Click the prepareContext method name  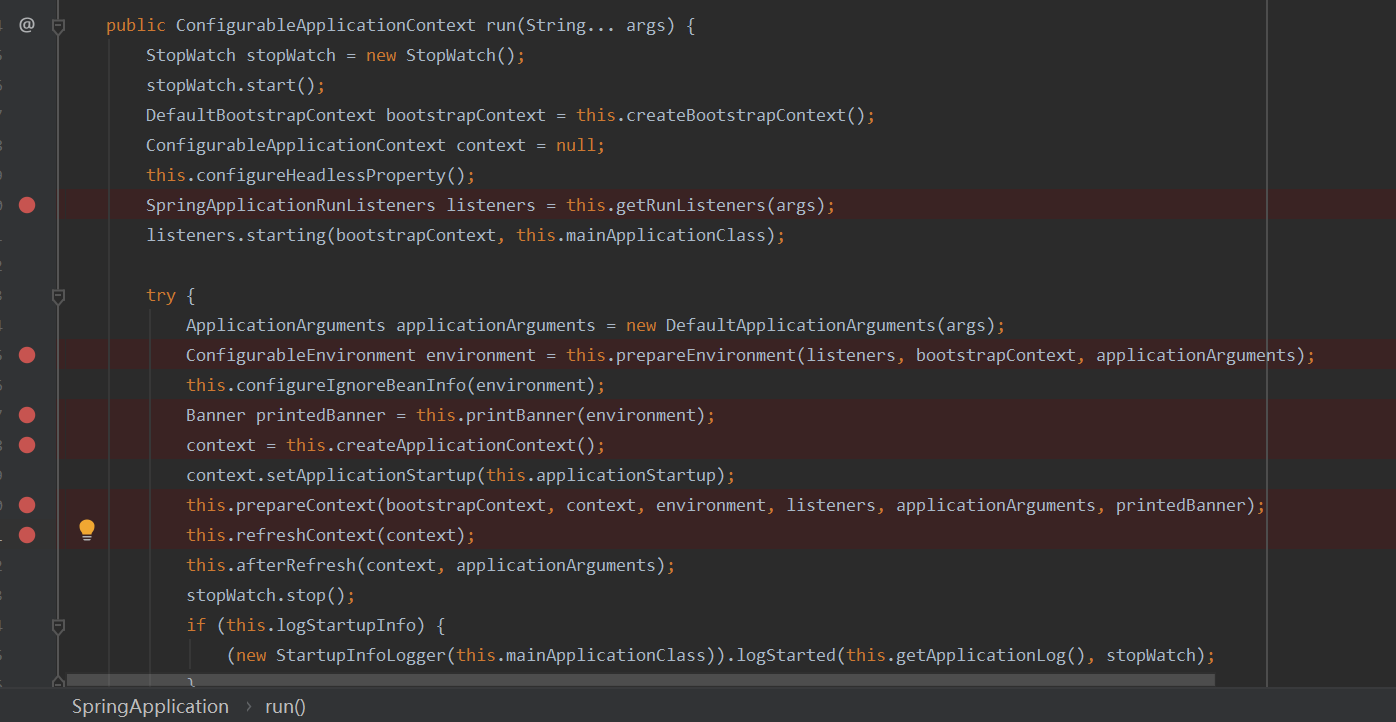[305, 505]
